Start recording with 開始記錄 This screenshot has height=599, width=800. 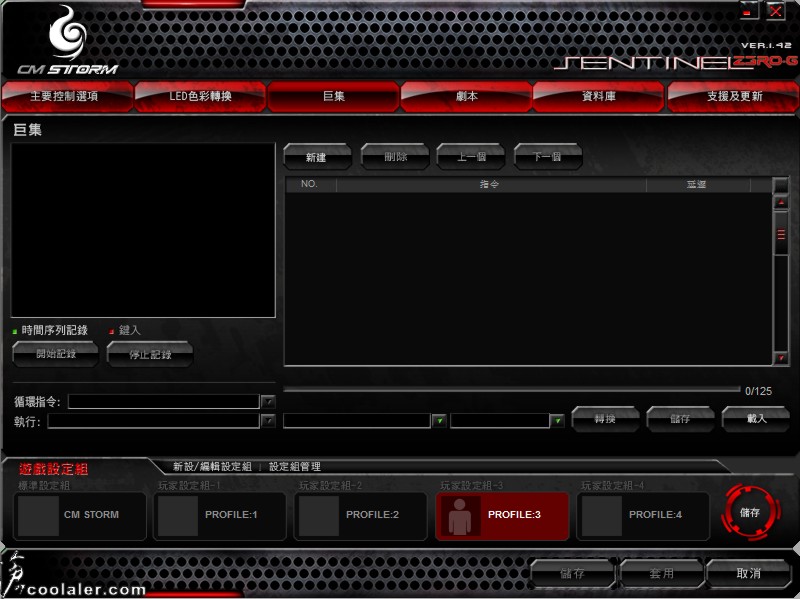(x=56, y=354)
